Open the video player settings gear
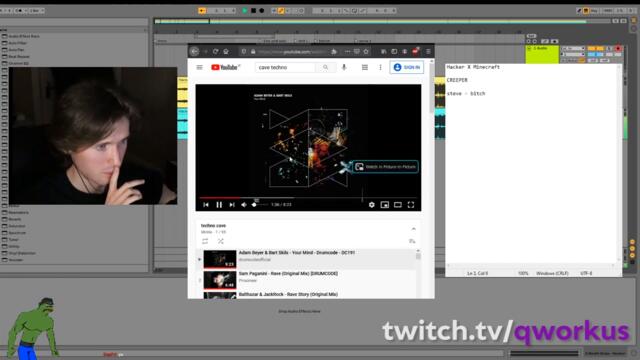The image size is (640, 360). 371,205
